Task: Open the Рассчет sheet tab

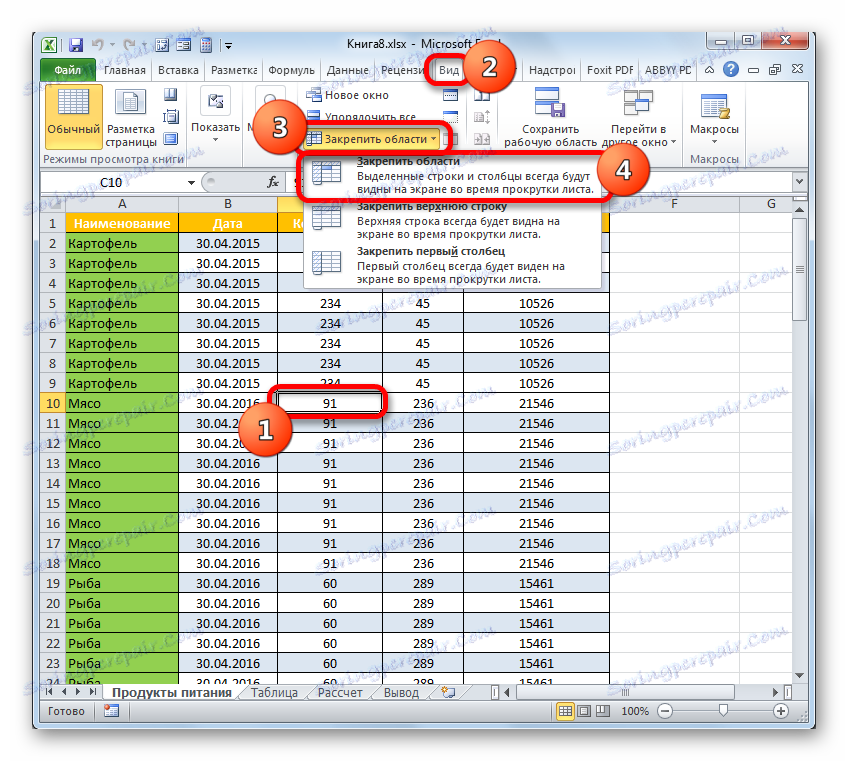Action: tap(340, 692)
